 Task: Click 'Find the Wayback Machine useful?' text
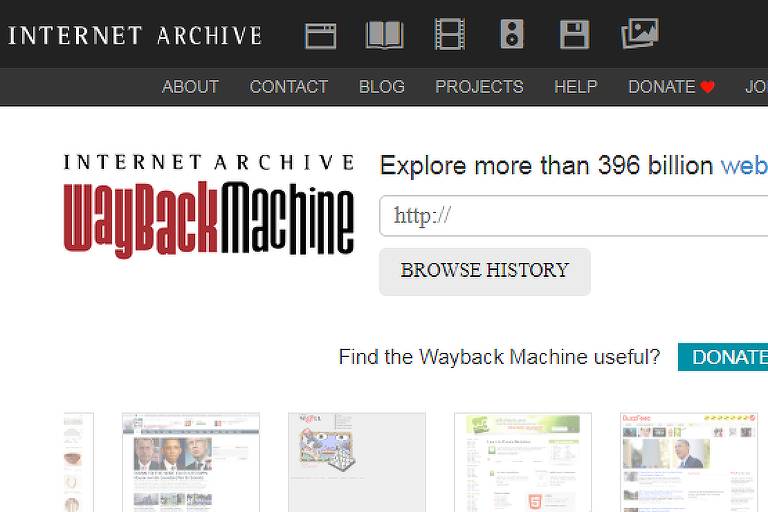pyautogui.click(x=499, y=357)
